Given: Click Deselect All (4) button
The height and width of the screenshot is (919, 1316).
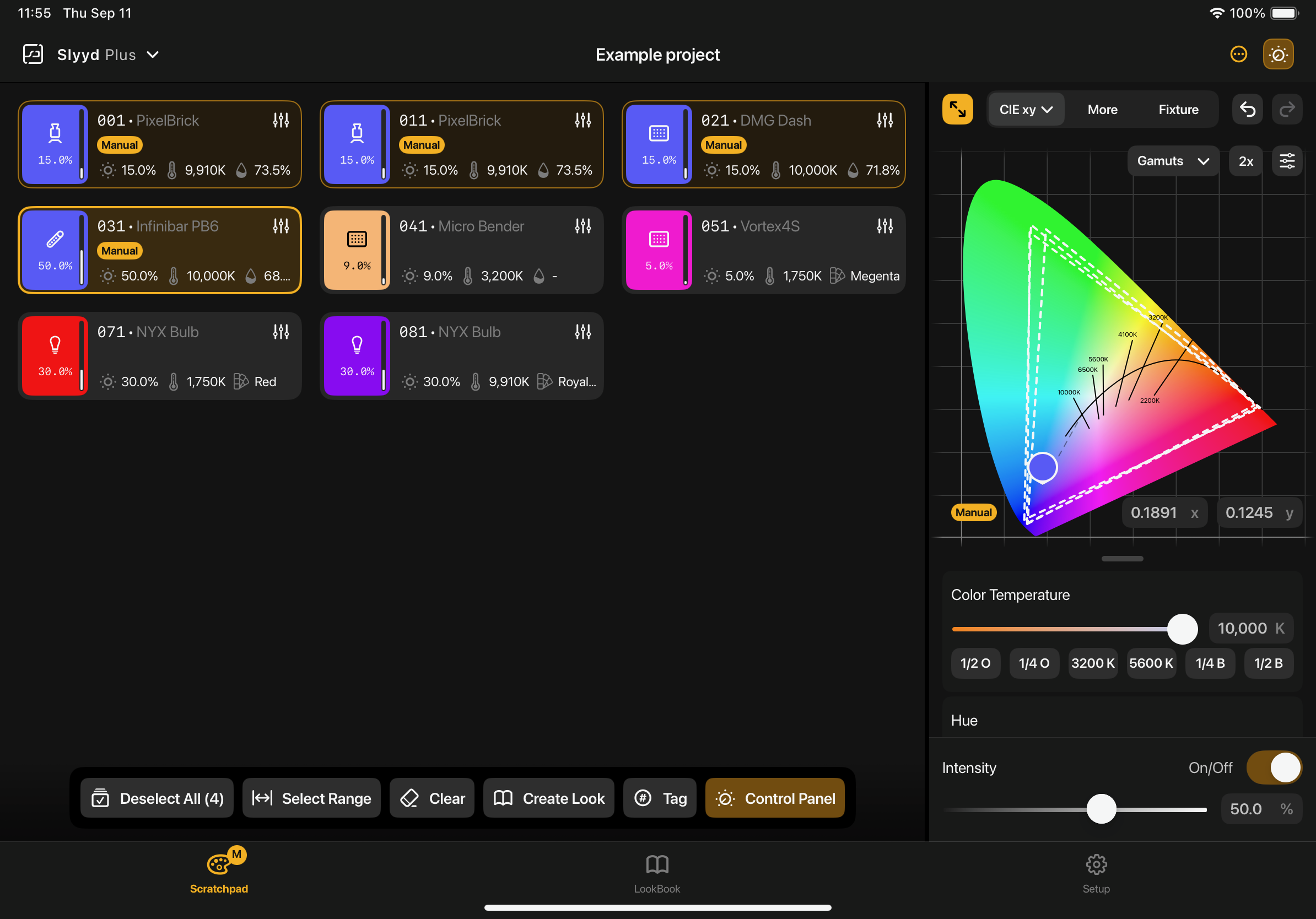Looking at the screenshot, I should pos(157,798).
